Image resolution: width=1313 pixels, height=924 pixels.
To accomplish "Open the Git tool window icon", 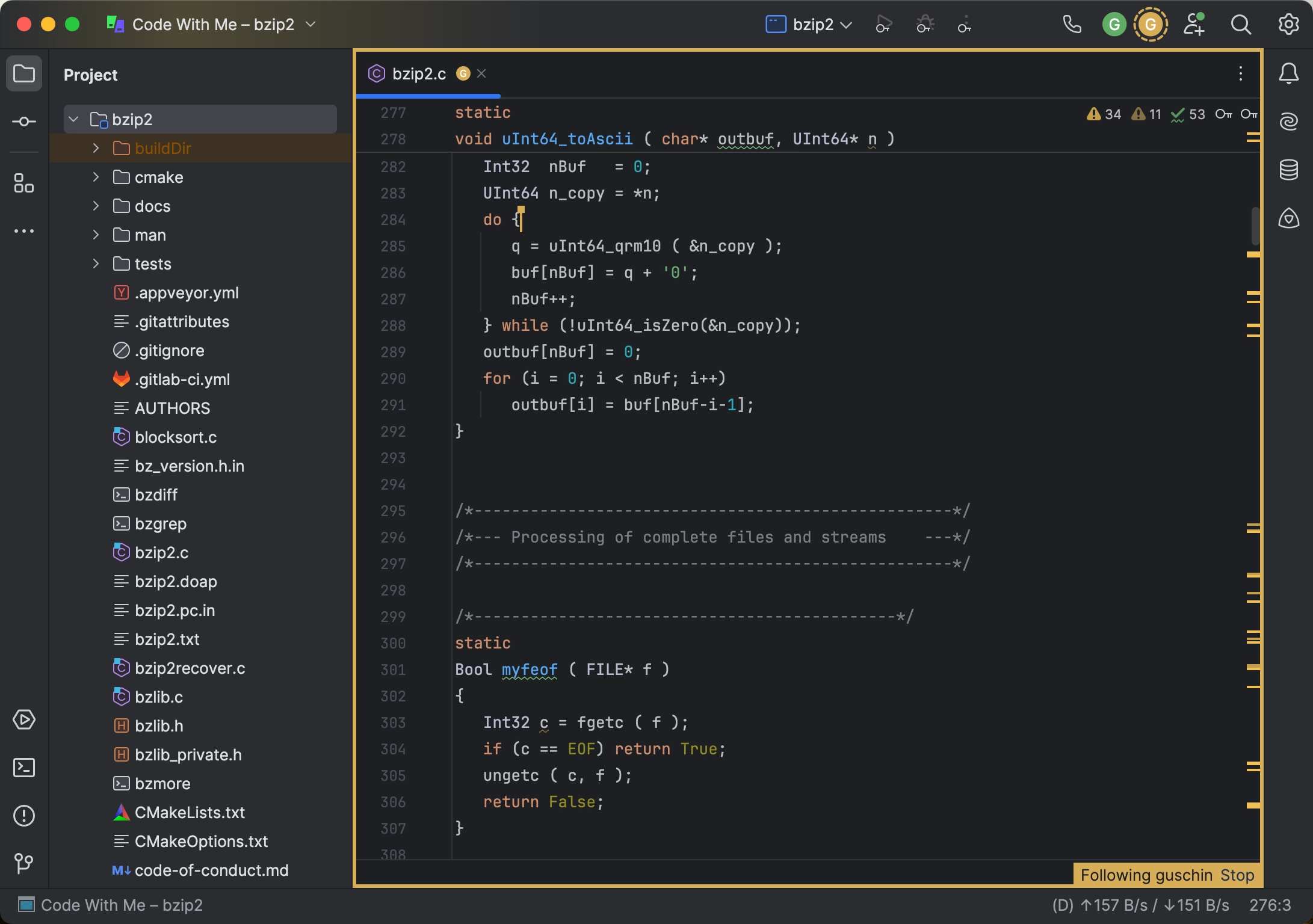I will click(x=24, y=864).
